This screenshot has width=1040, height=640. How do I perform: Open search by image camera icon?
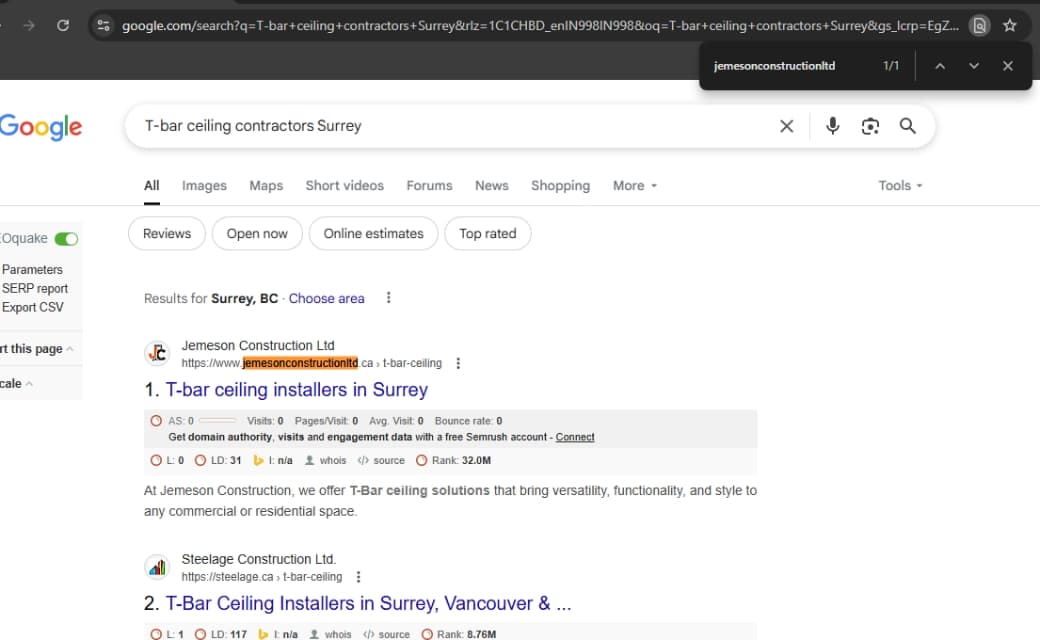[x=870, y=126]
